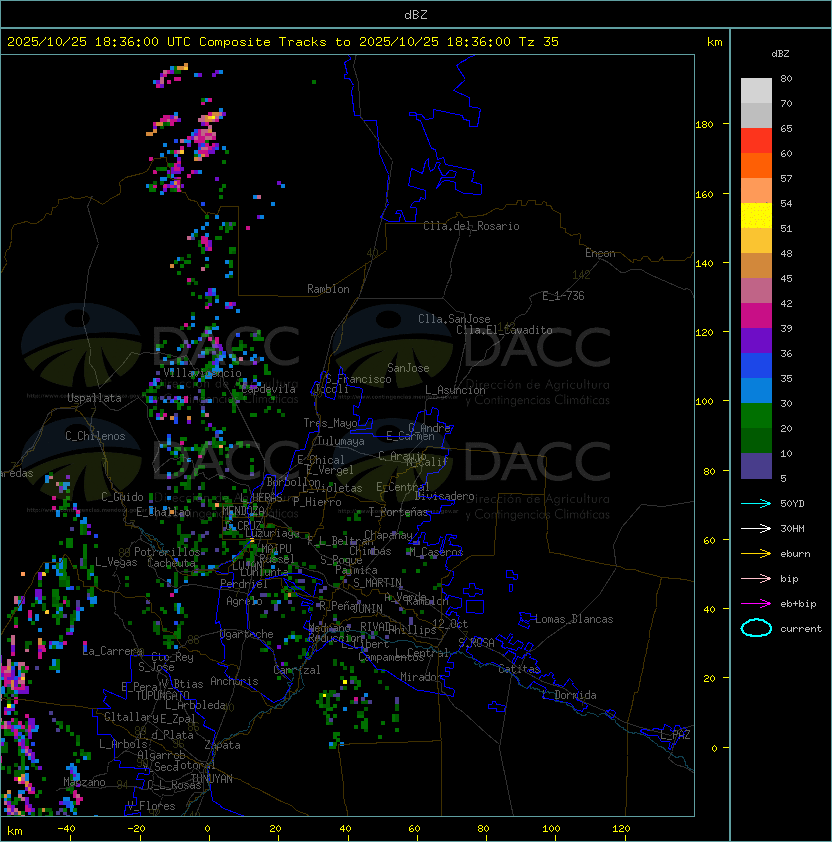
Task: Pick the slate purple 5-10 dBZ band
Action: (756, 466)
